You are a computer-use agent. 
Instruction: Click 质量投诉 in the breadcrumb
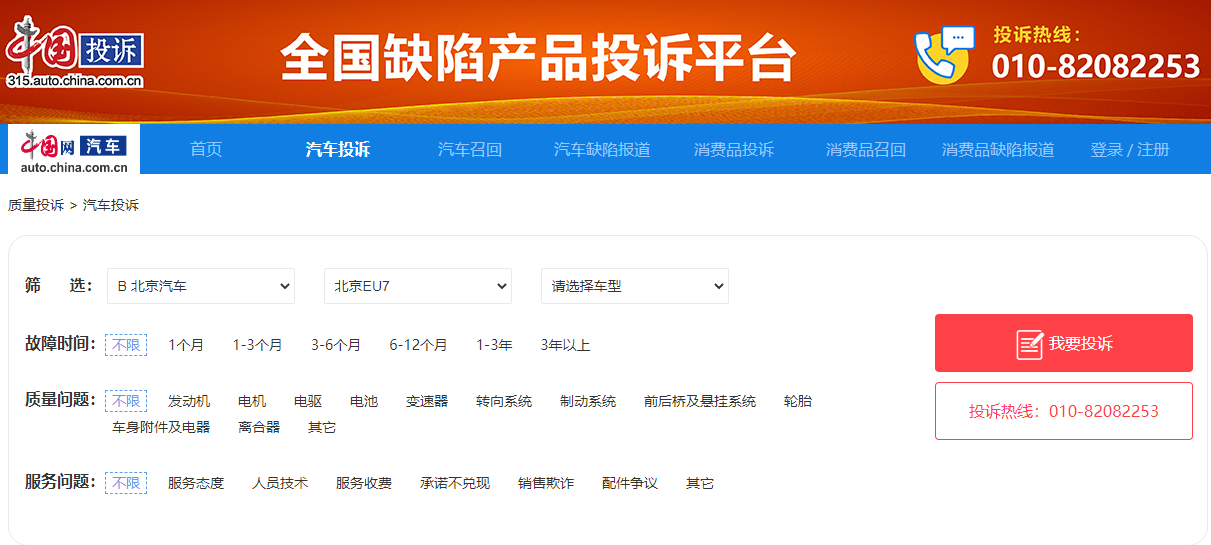pos(36,205)
